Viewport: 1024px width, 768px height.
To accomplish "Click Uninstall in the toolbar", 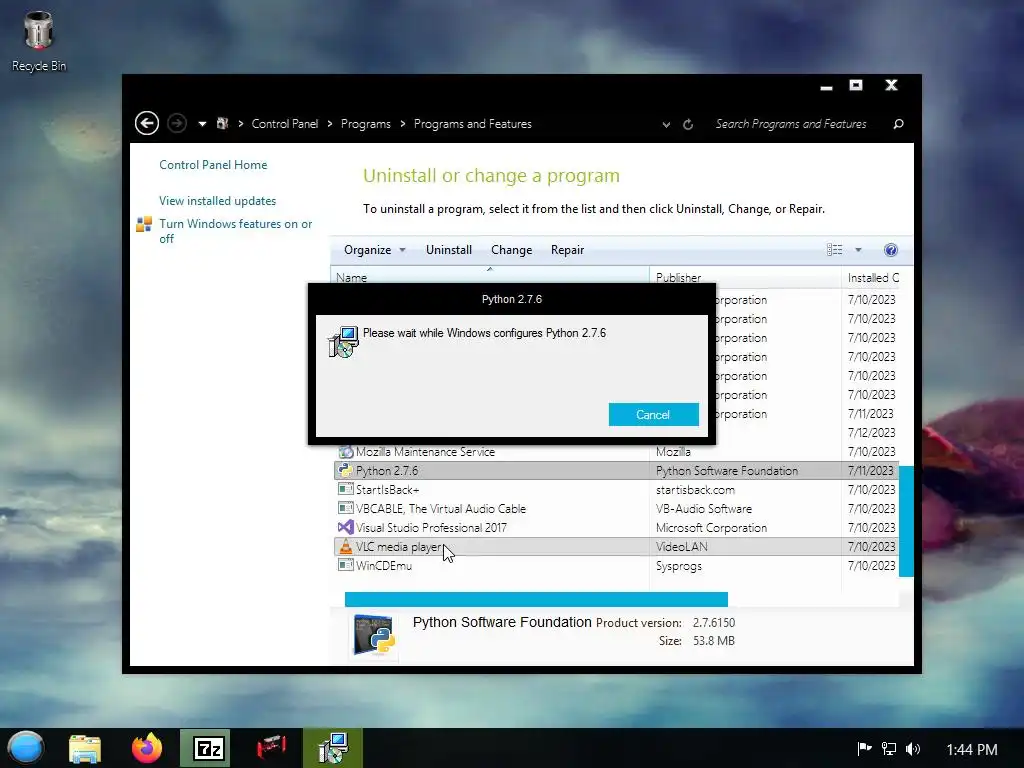I will click(449, 250).
